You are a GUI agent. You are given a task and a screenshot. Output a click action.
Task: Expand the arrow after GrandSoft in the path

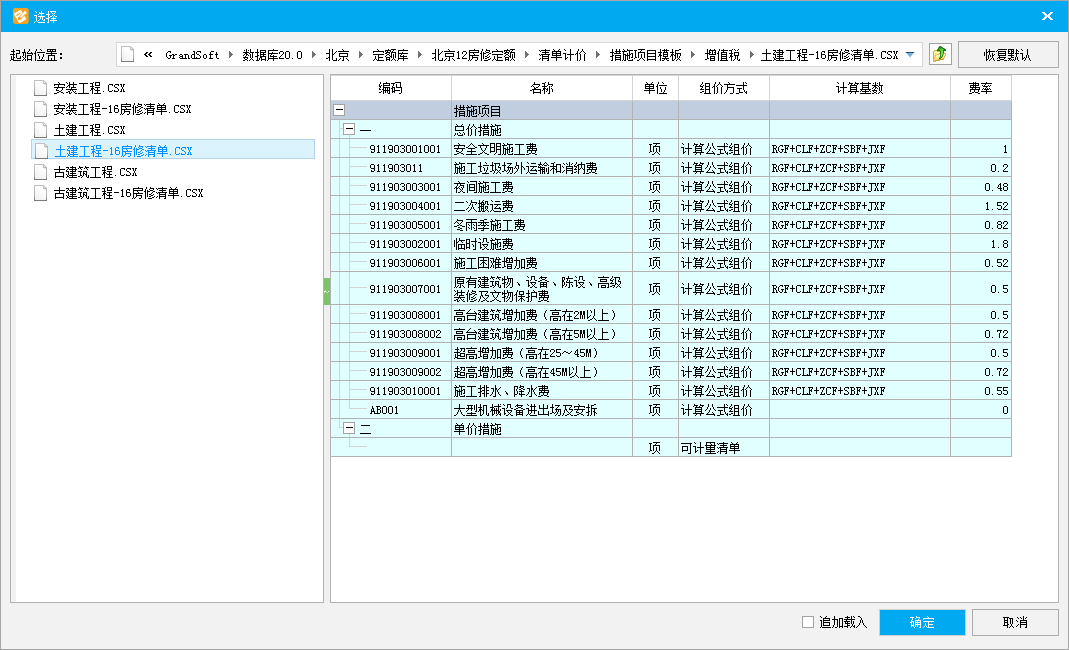coord(230,55)
